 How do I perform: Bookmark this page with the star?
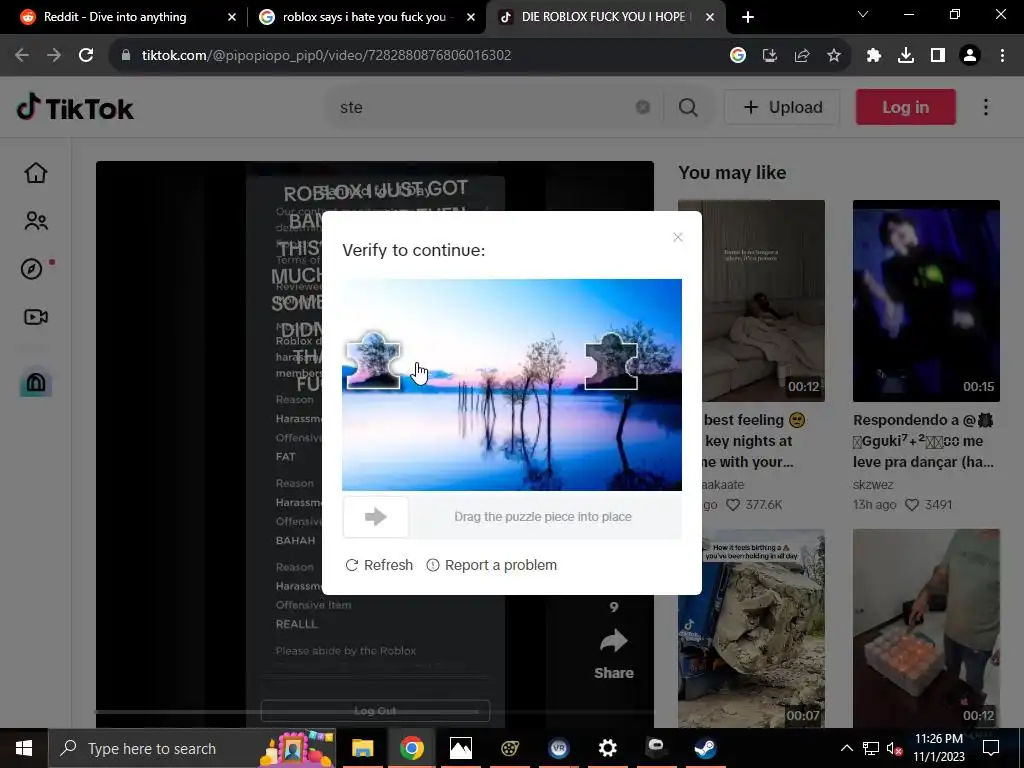pos(834,56)
